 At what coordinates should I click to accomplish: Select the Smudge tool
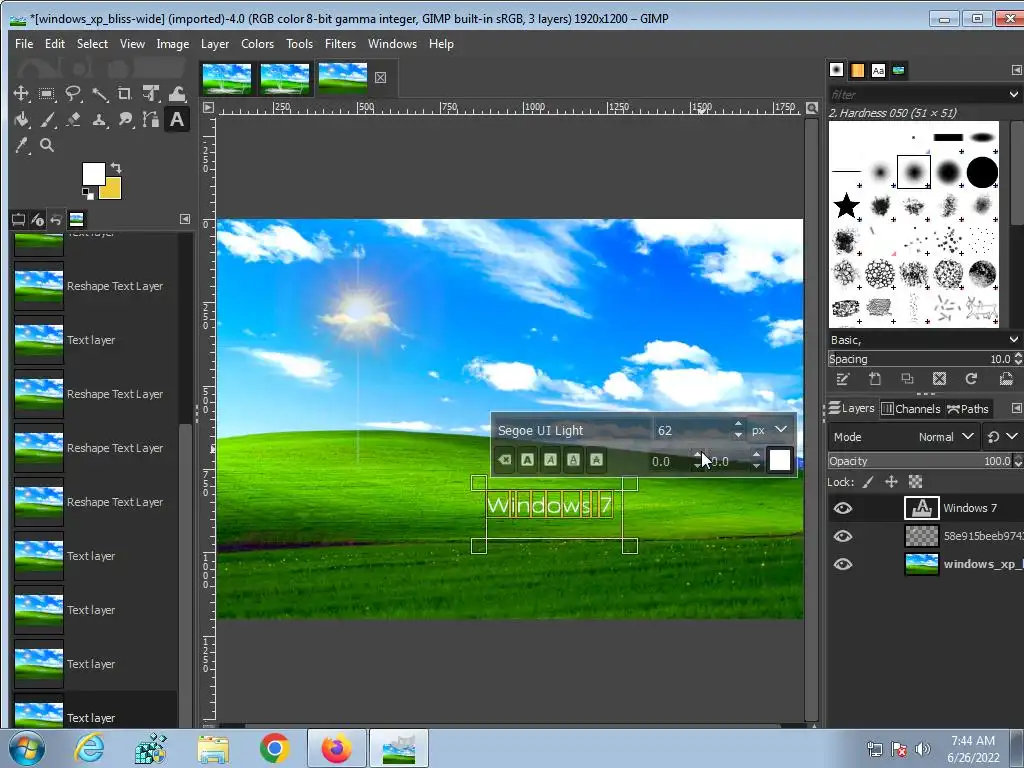pyautogui.click(x=125, y=120)
